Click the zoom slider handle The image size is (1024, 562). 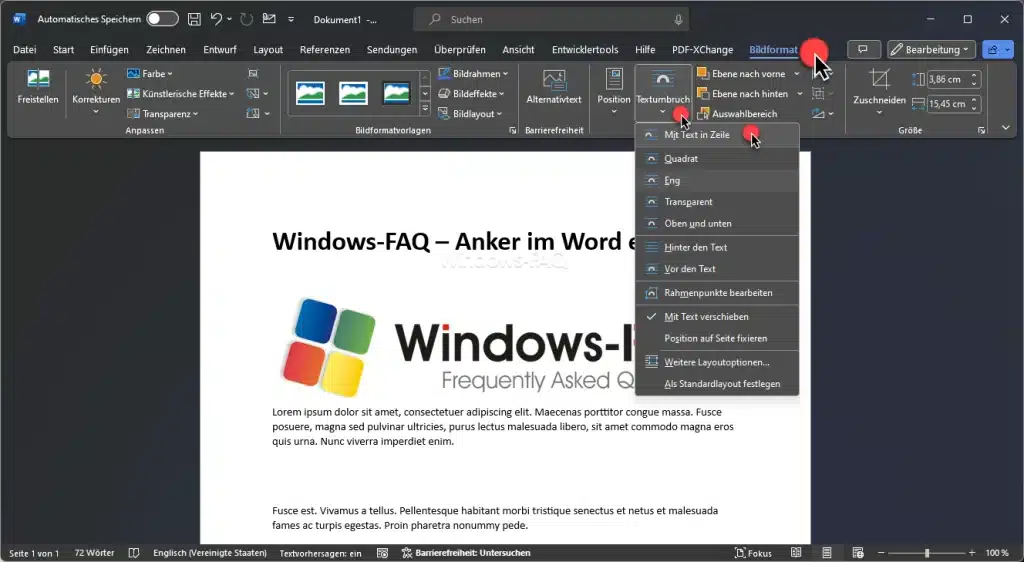pos(927,553)
